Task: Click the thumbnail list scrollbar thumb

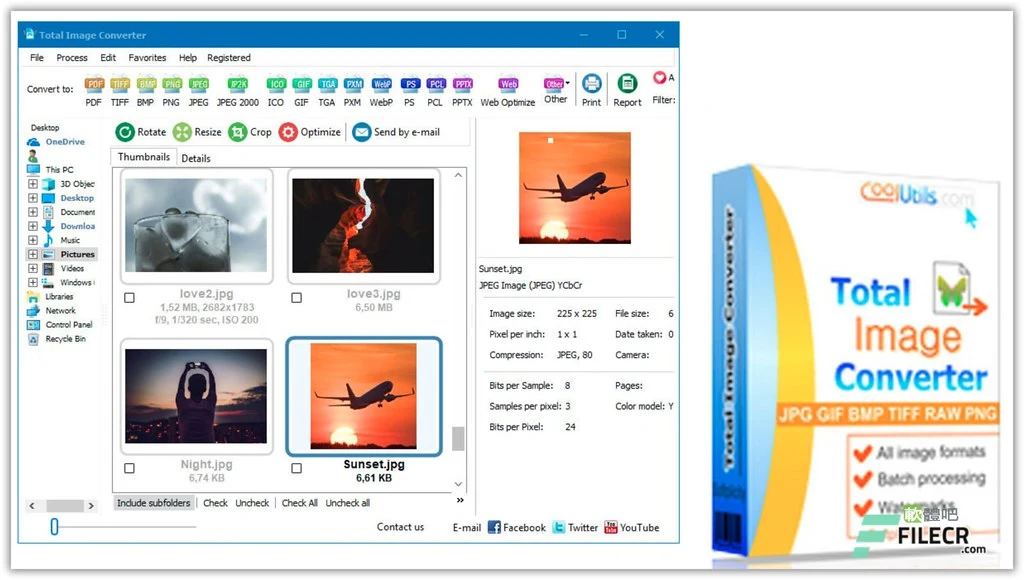Action: 458,439
